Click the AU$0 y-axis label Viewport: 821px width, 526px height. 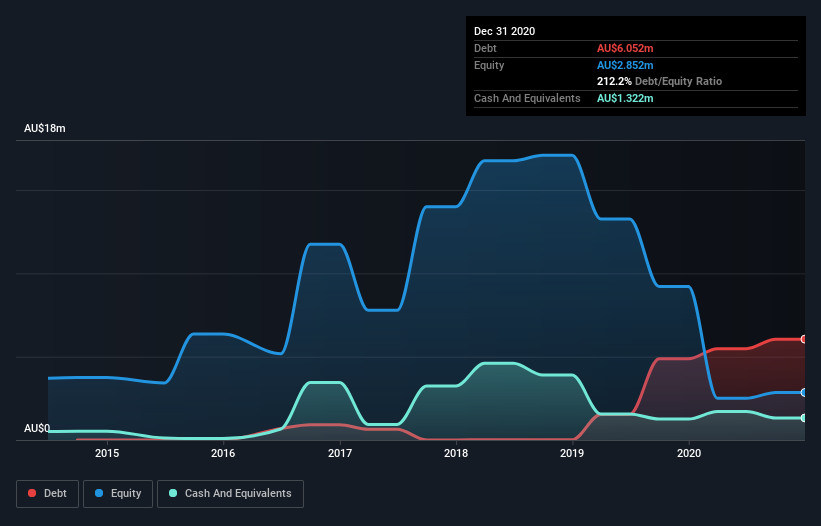click(x=37, y=428)
